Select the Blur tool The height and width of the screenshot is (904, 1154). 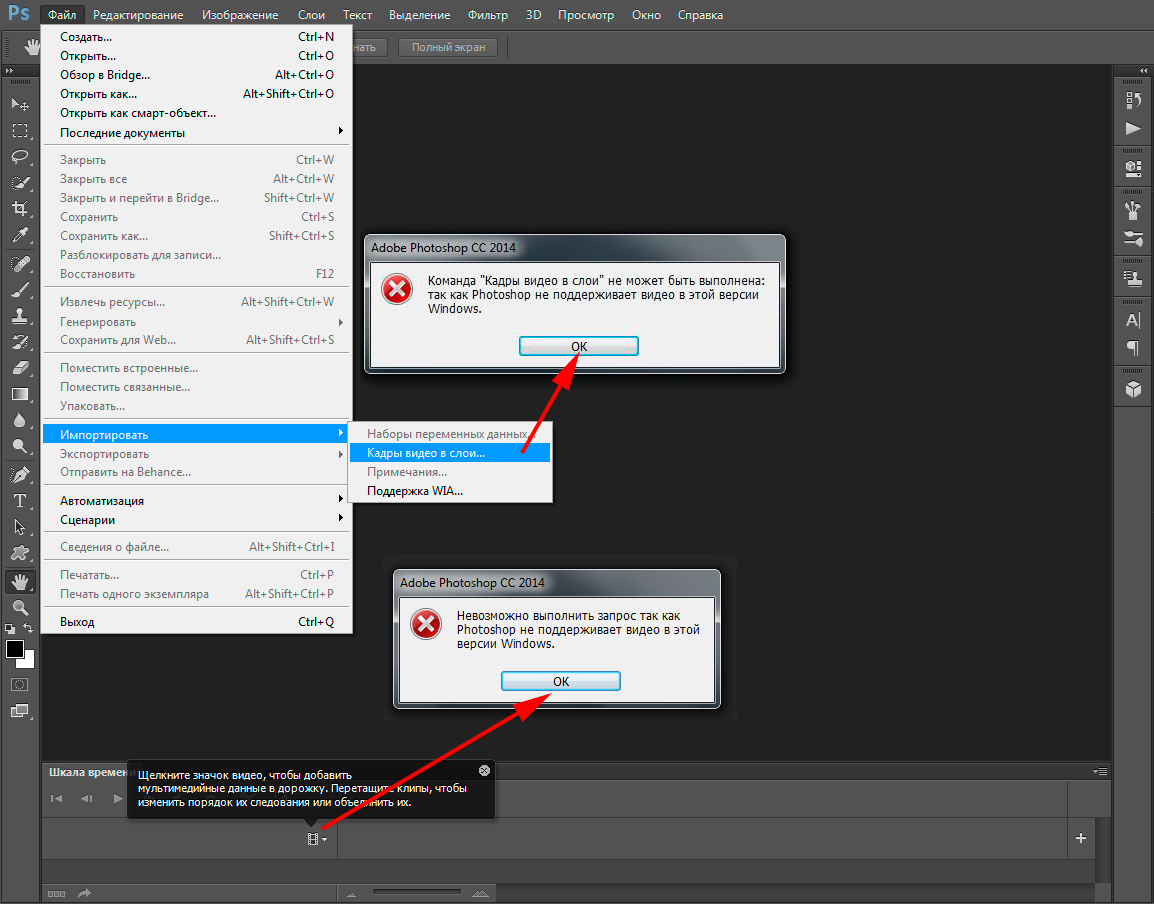(20, 420)
